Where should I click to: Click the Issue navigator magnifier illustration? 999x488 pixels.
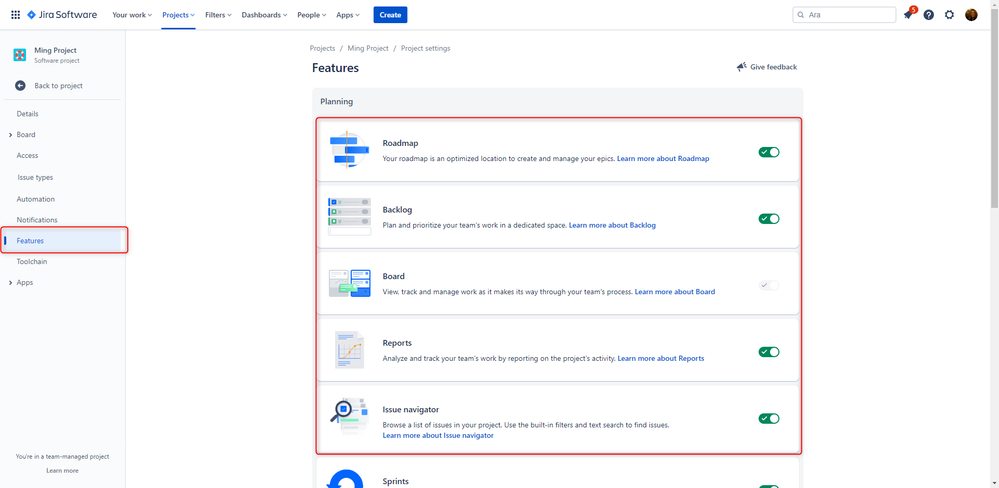tap(349, 417)
